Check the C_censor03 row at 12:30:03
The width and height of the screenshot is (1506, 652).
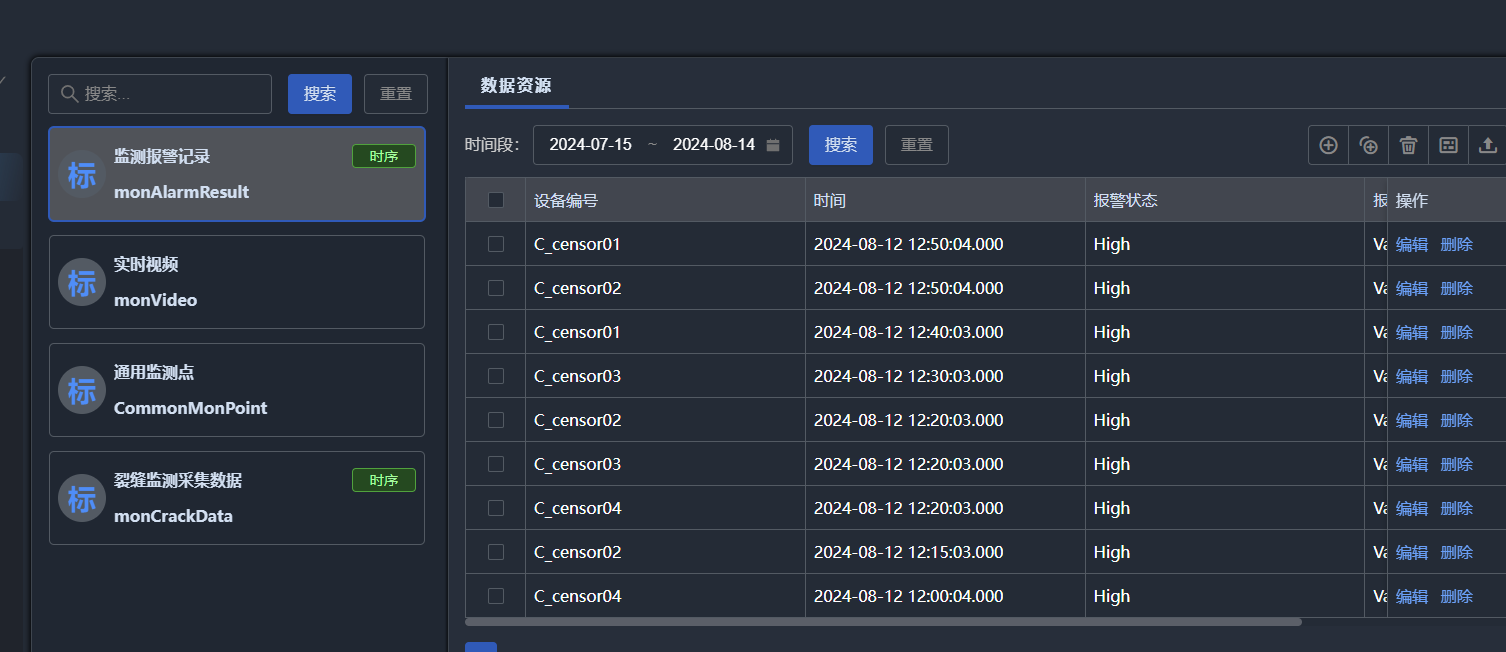tap(496, 376)
